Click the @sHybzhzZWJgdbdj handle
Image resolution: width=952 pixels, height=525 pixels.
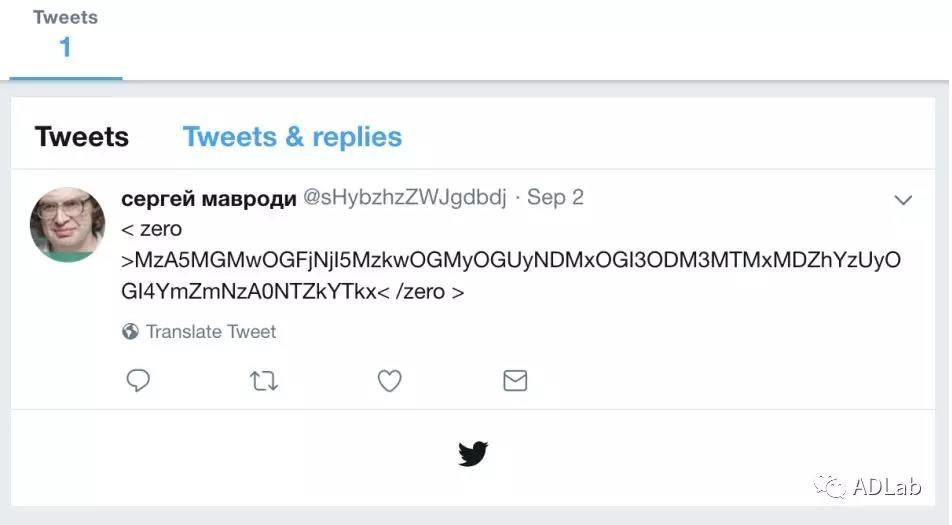pyautogui.click(x=406, y=198)
